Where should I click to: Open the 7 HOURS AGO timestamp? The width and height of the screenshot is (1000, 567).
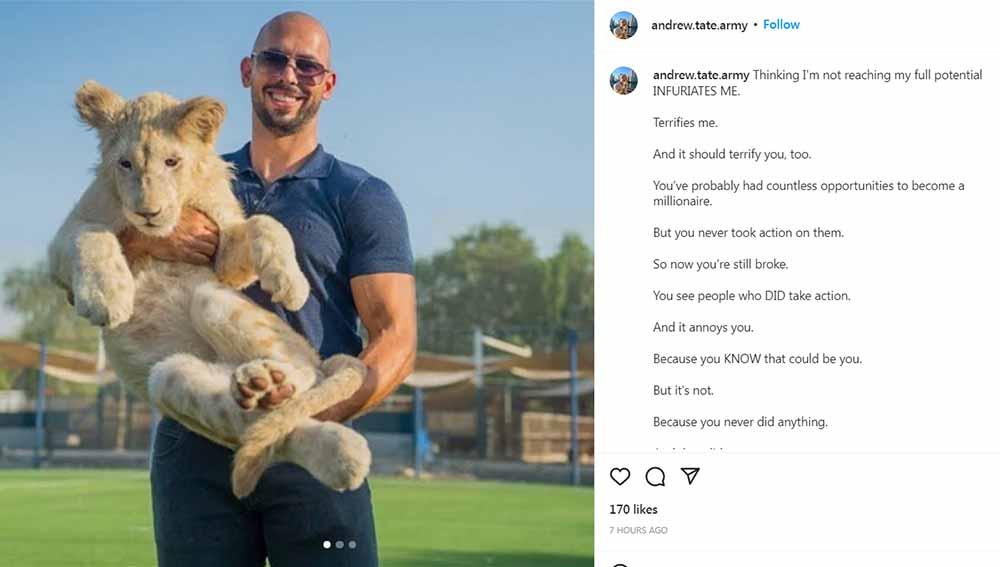(x=638, y=530)
